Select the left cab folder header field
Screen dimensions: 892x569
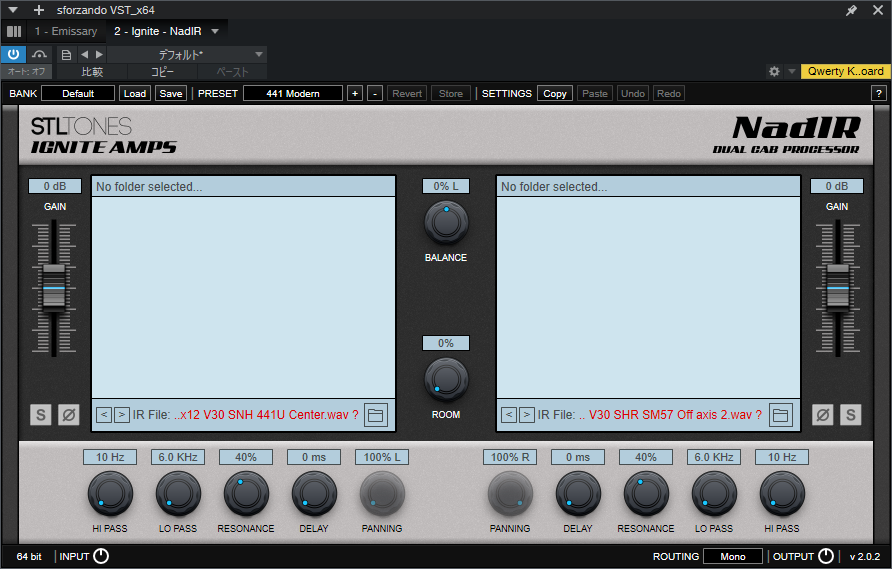(x=243, y=187)
